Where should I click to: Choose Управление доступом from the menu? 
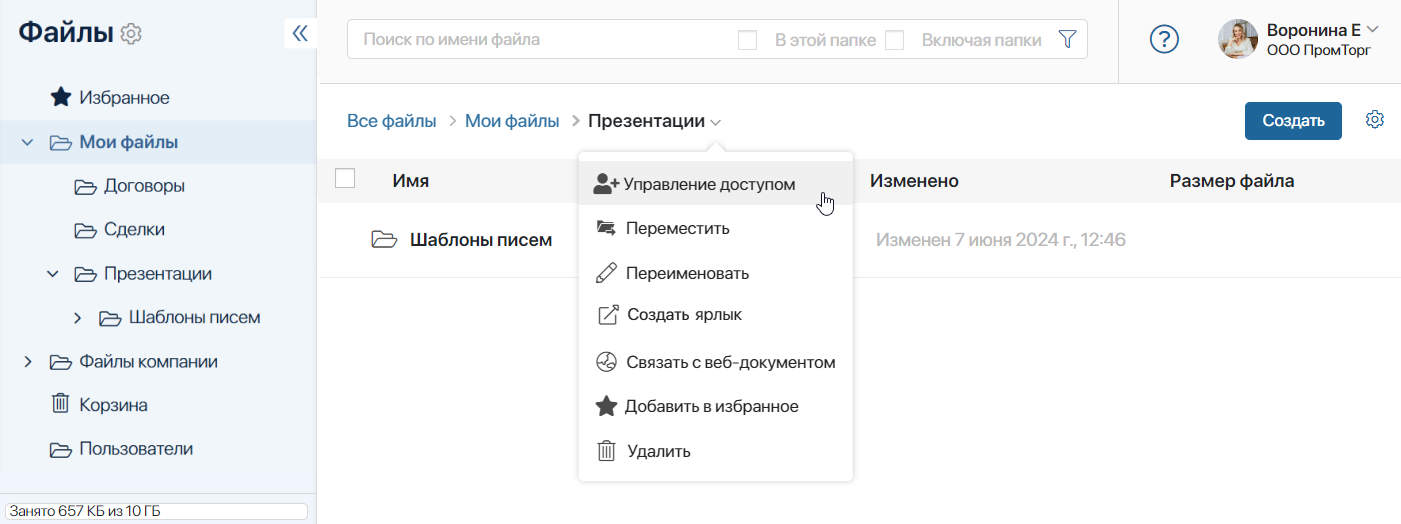tap(716, 184)
